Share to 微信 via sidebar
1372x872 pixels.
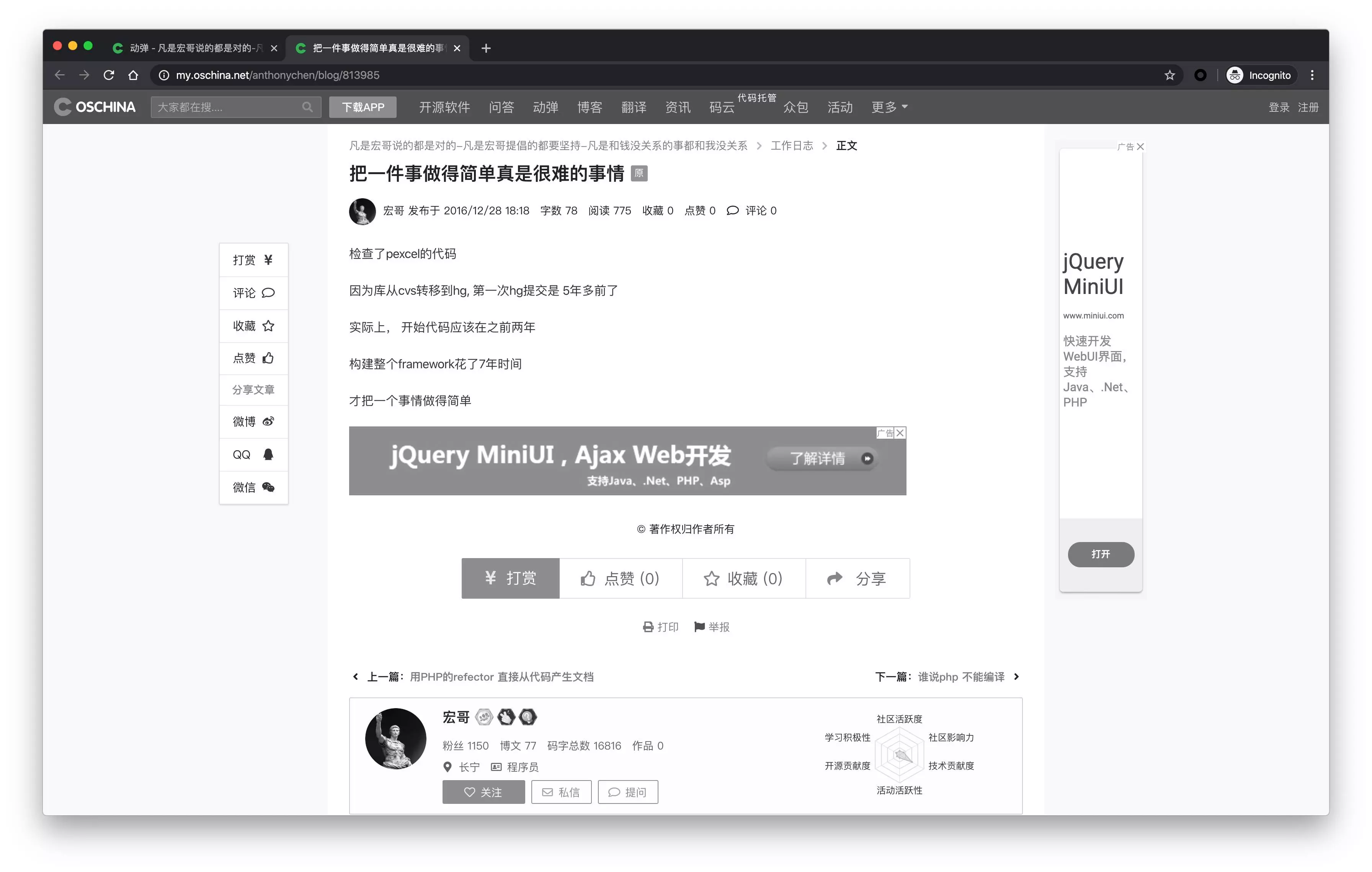pyautogui.click(x=253, y=488)
